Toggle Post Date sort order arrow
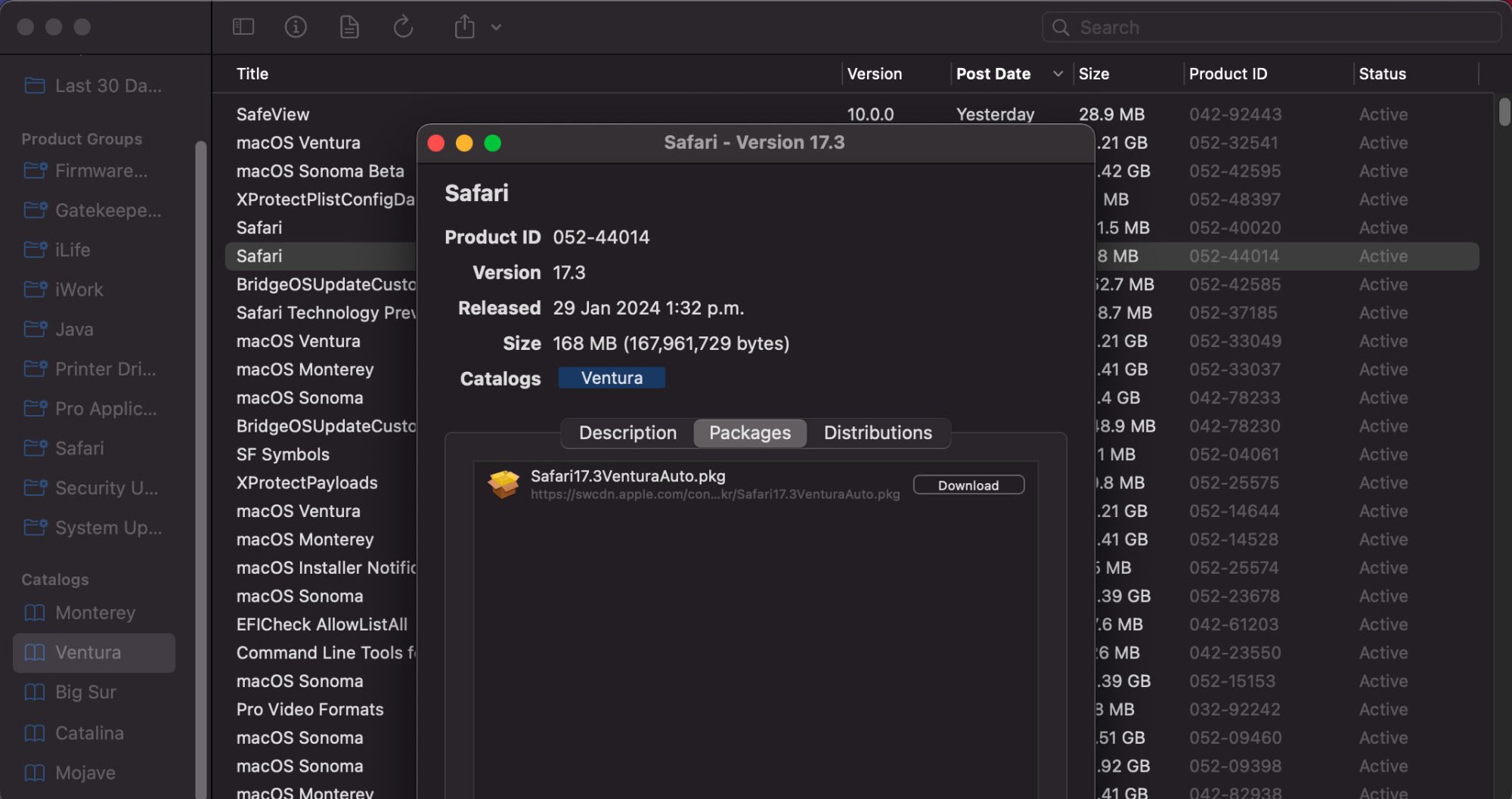Screen dimensions: 1512x799 pos(1058,74)
